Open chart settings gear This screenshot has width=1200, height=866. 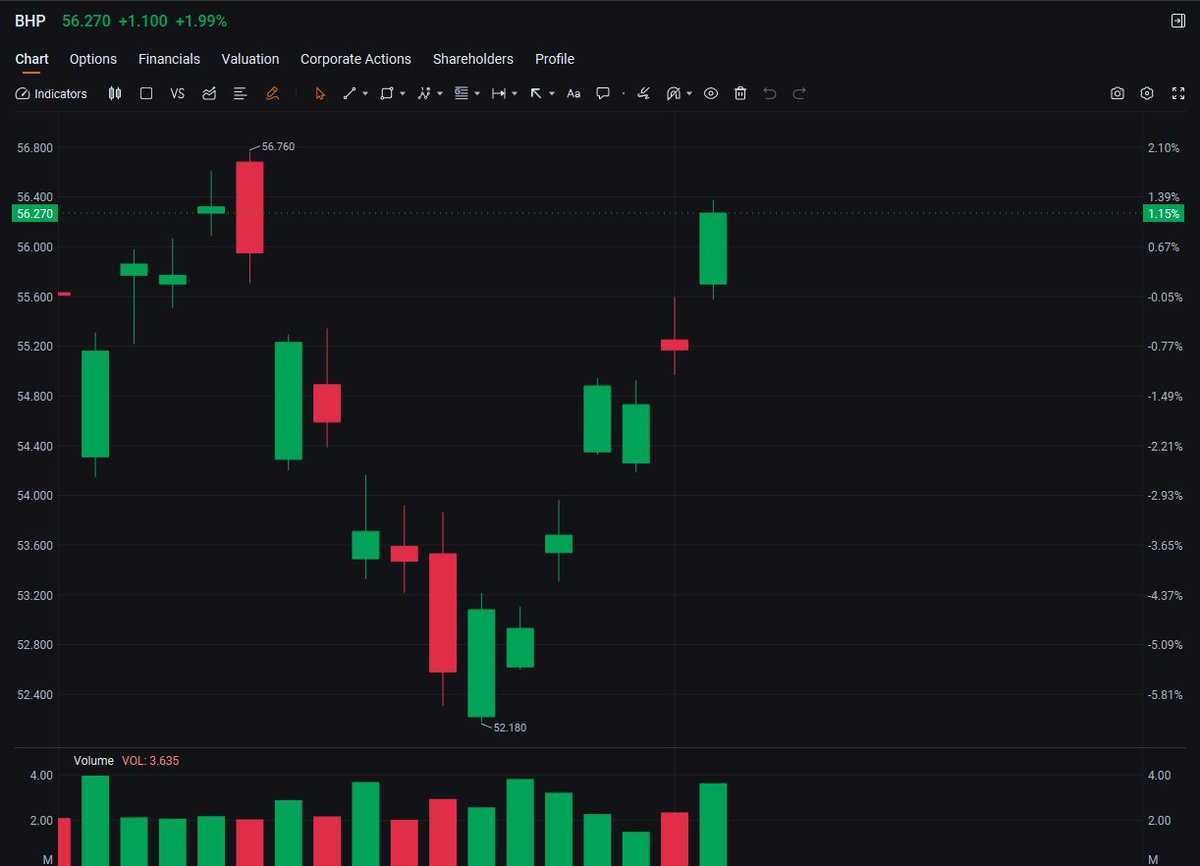click(x=1147, y=93)
